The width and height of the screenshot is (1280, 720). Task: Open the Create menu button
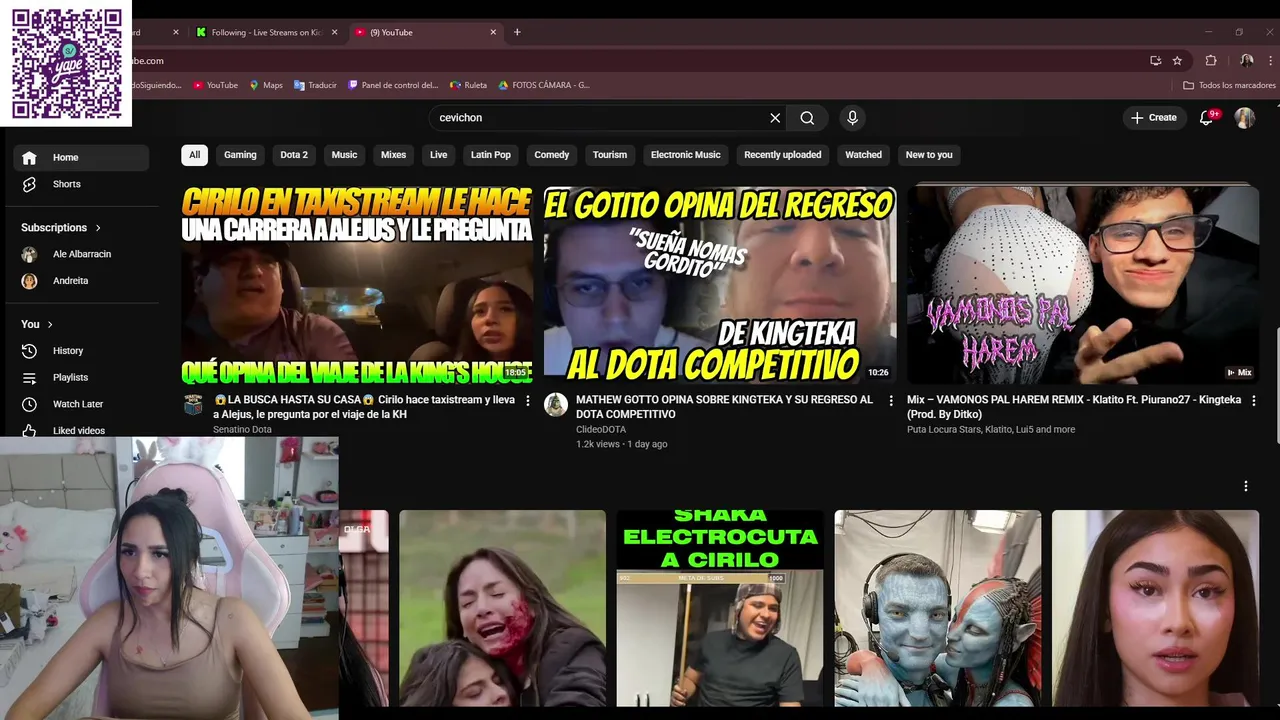point(1154,118)
